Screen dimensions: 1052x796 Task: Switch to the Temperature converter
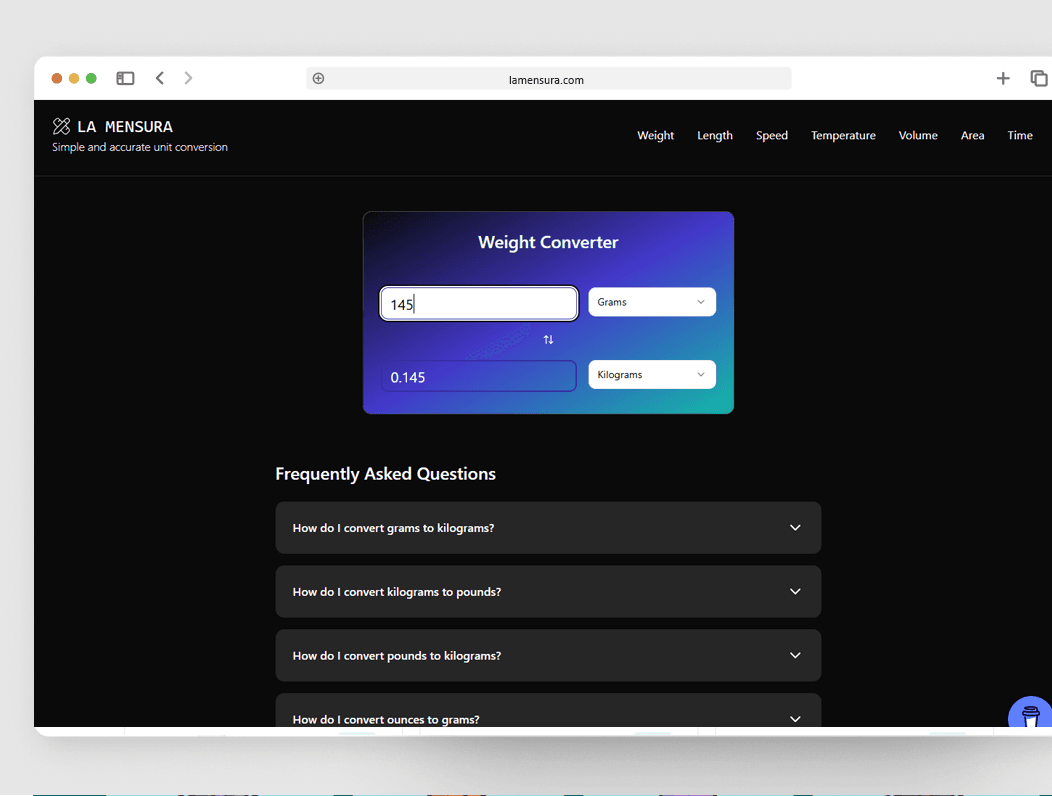pos(843,136)
